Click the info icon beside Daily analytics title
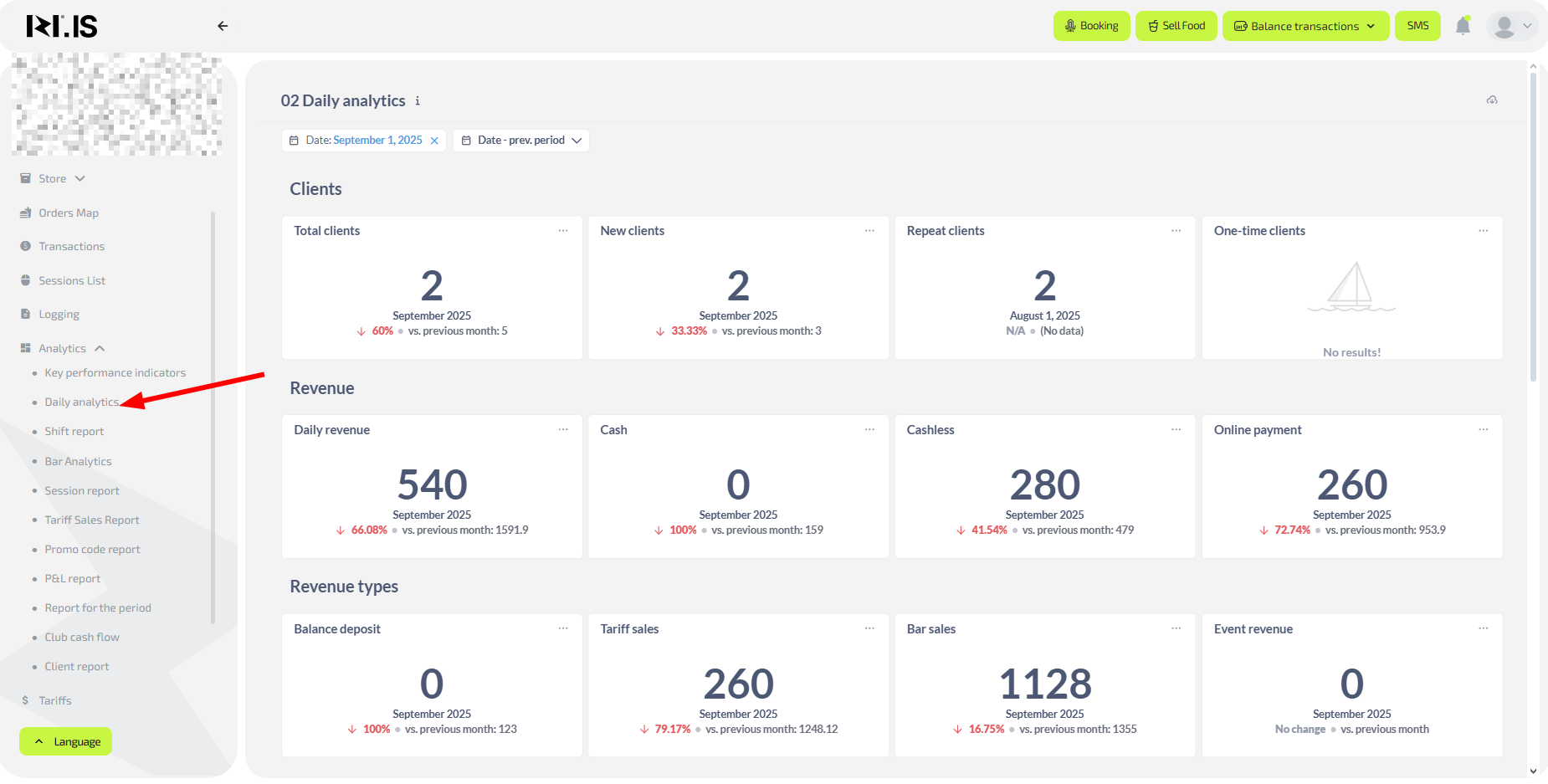The width and height of the screenshot is (1548, 784). click(418, 101)
